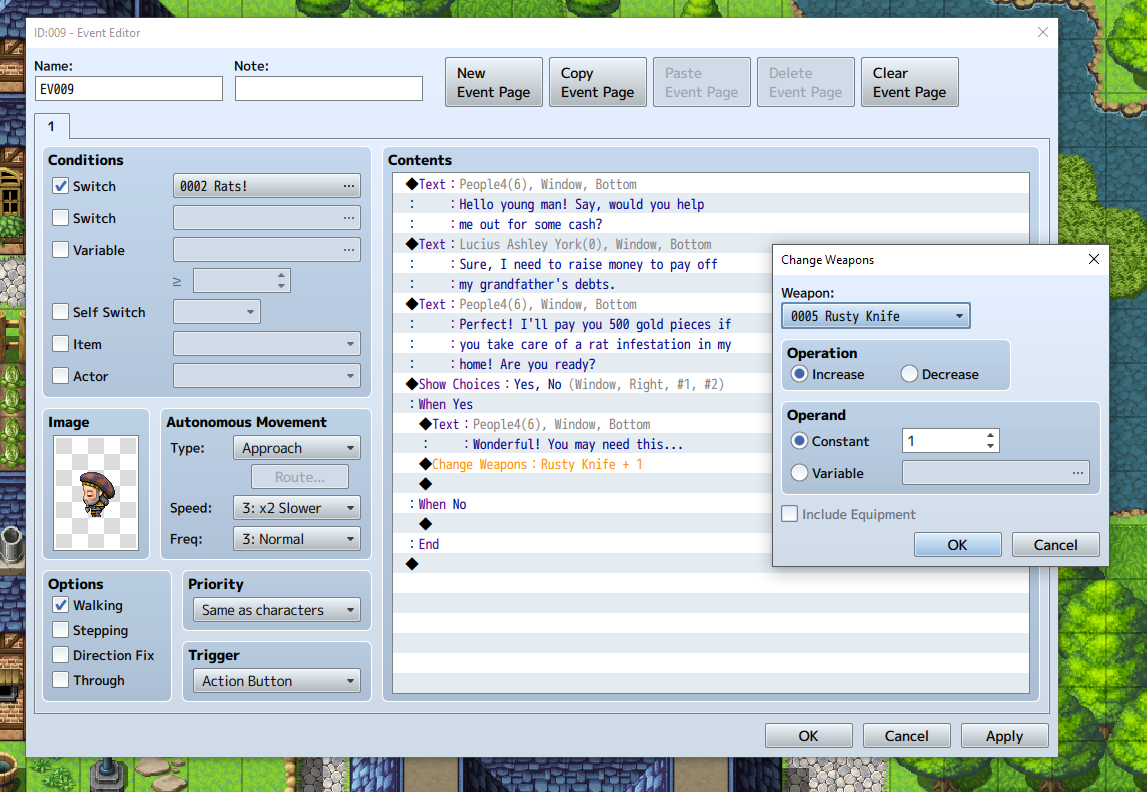1147x792 pixels.
Task: Confirm Change Weapons dialog with OK
Action: (x=957, y=545)
